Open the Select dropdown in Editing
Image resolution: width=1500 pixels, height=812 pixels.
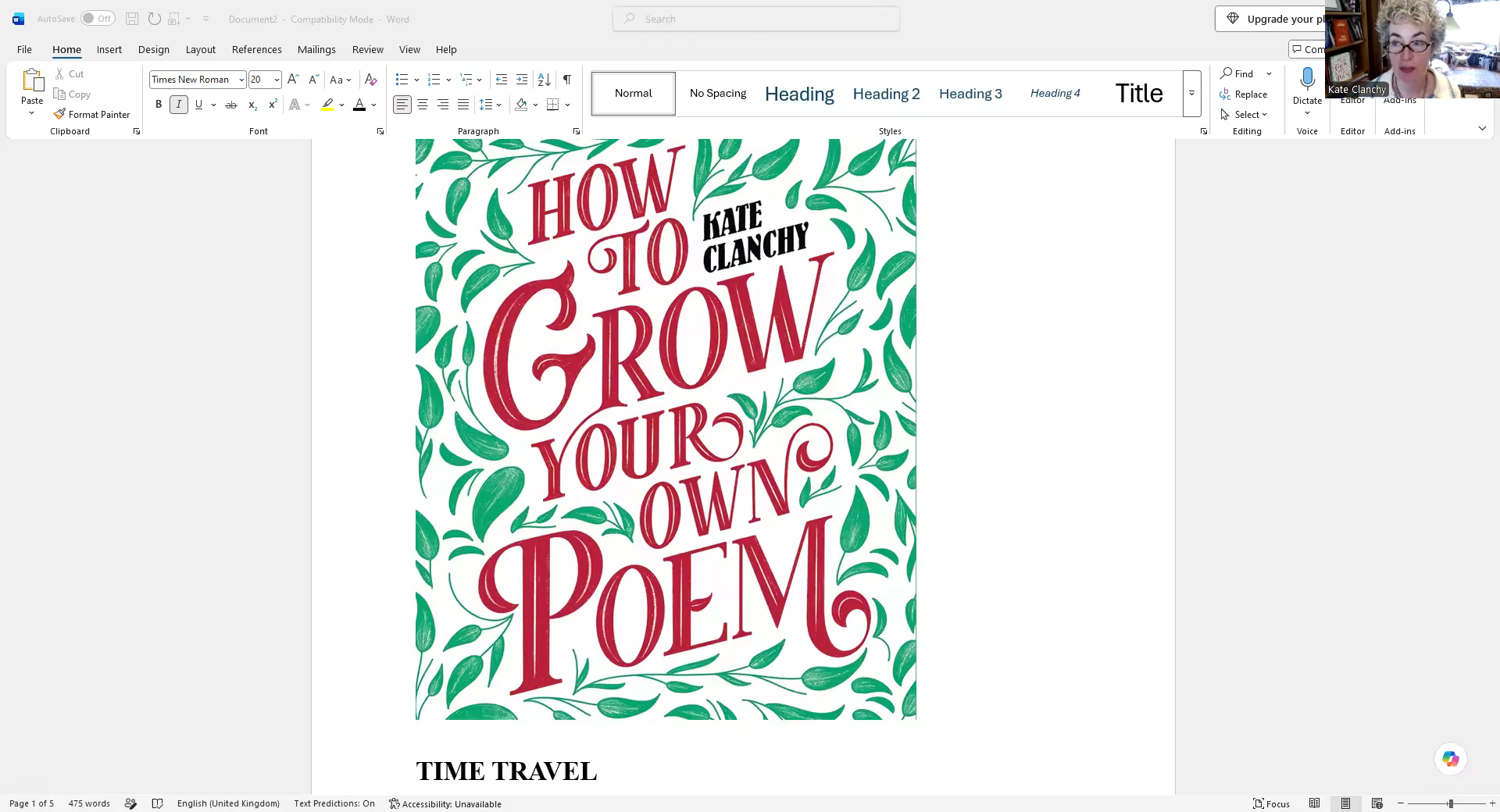click(1244, 114)
